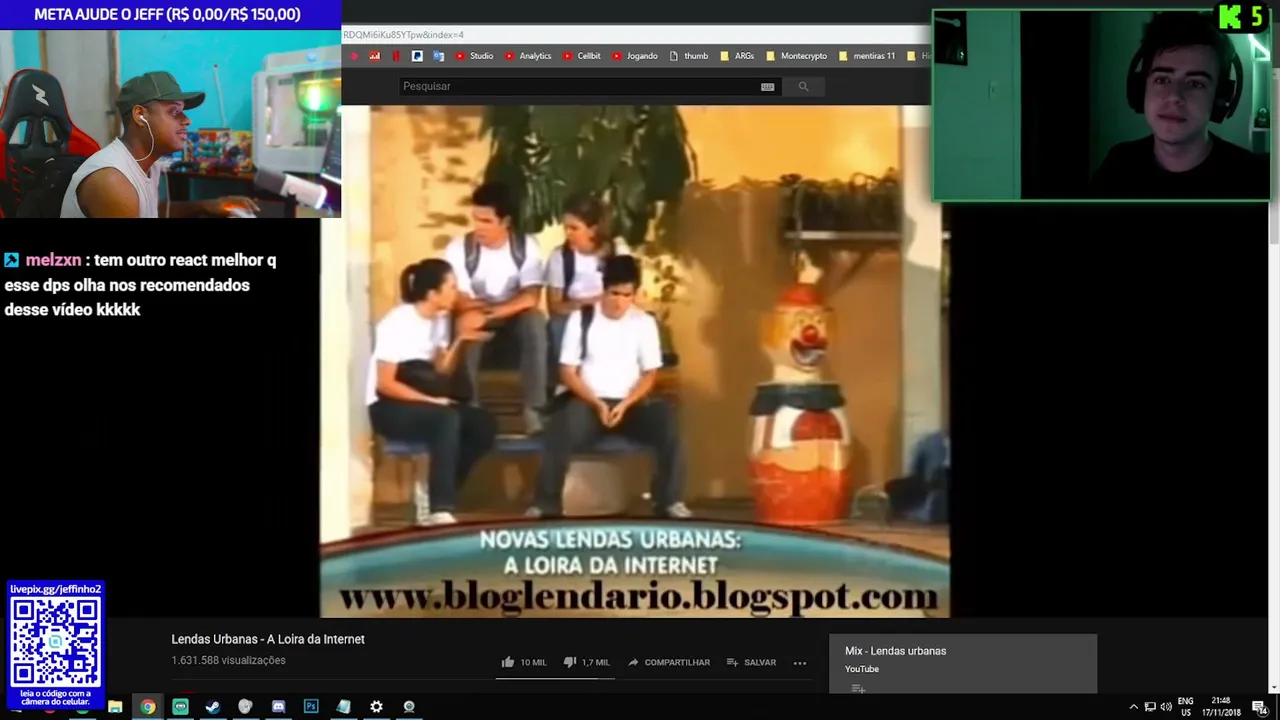This screenshot has height=720, width=1280.
Task: Open the three-dot more actions menu
Action: (800, 662)
